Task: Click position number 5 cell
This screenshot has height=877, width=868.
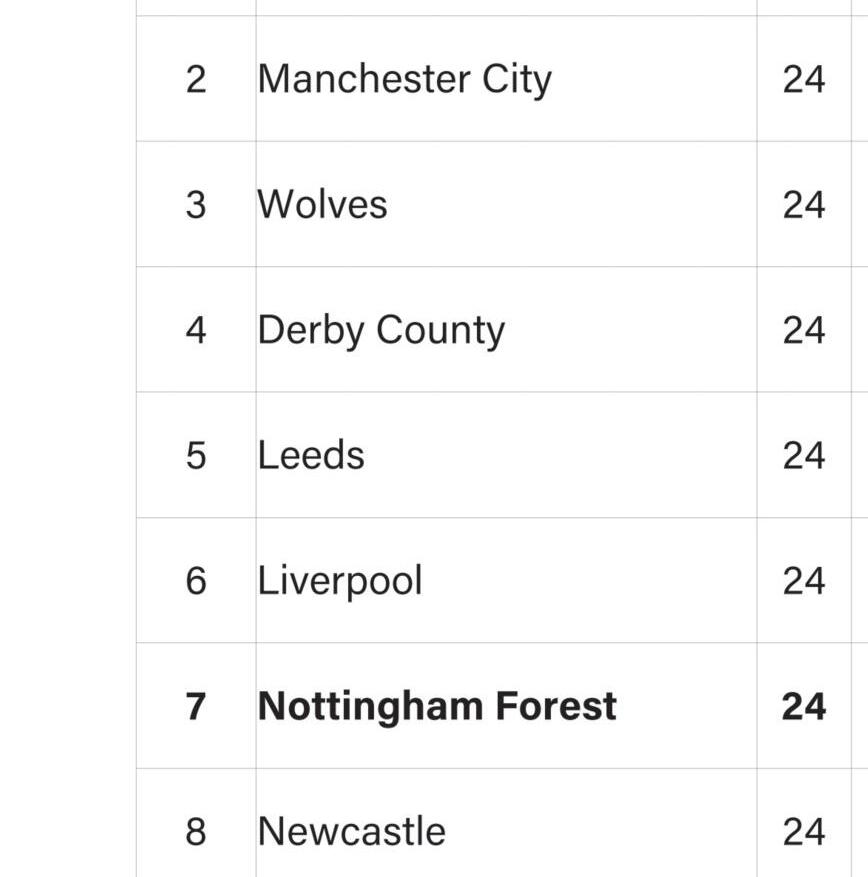Action: [x=196, y=456]
